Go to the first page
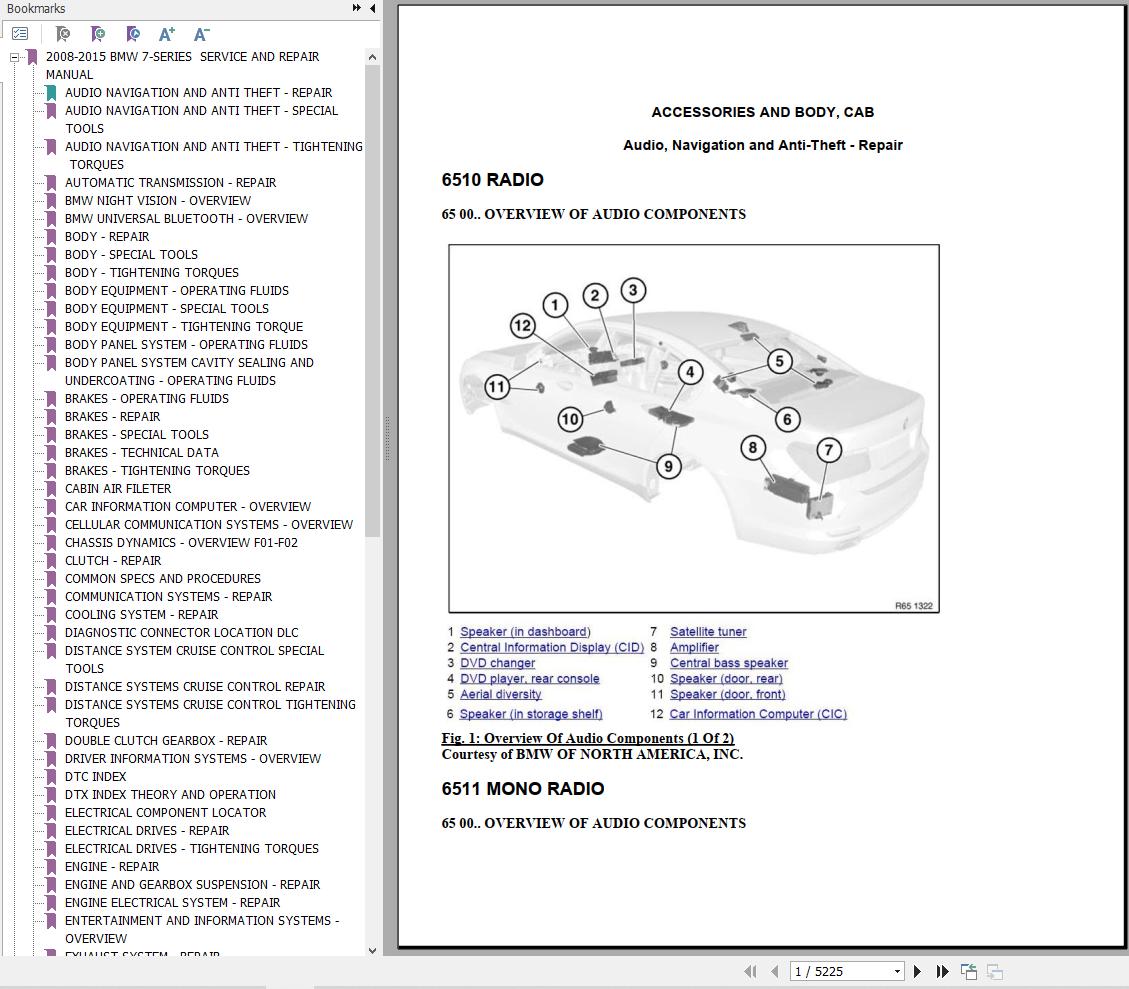The width and height of the screenshot is (1129, 989). 750,971
